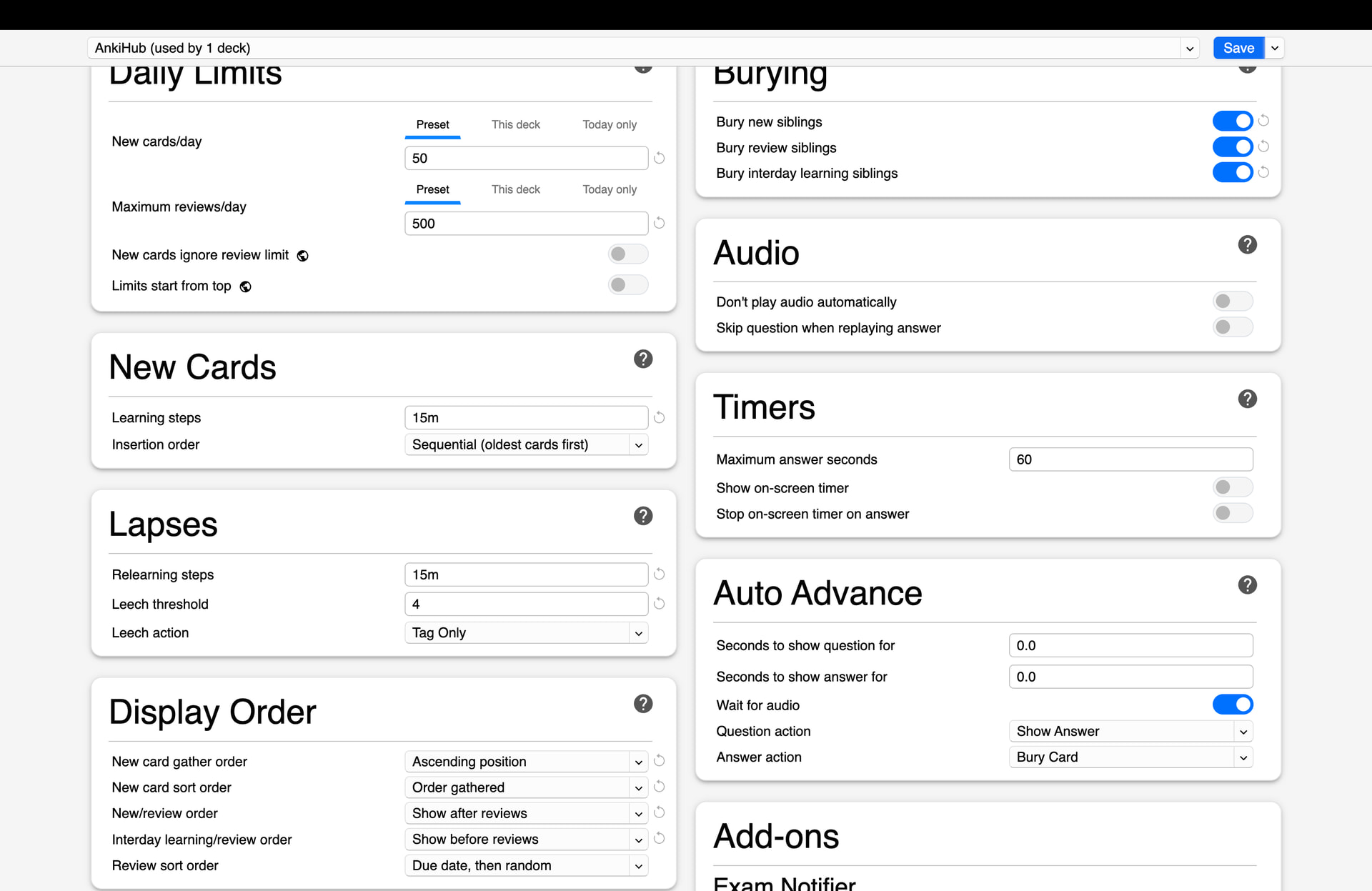1372x891 pixels.
Task: Enable Don't play audio automatically
Action: 1233,301
